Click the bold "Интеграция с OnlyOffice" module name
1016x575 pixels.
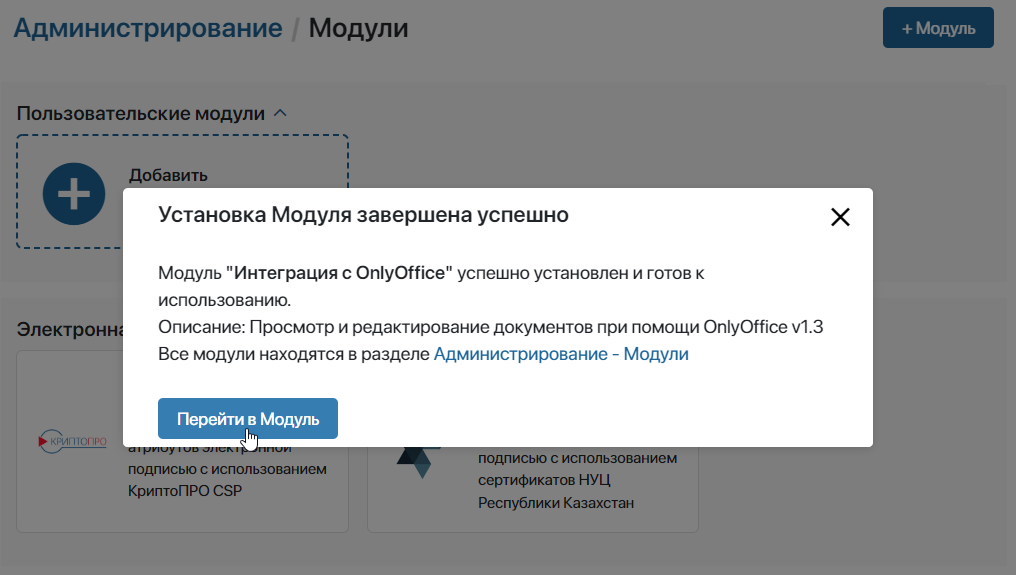[x=340, y=273]
